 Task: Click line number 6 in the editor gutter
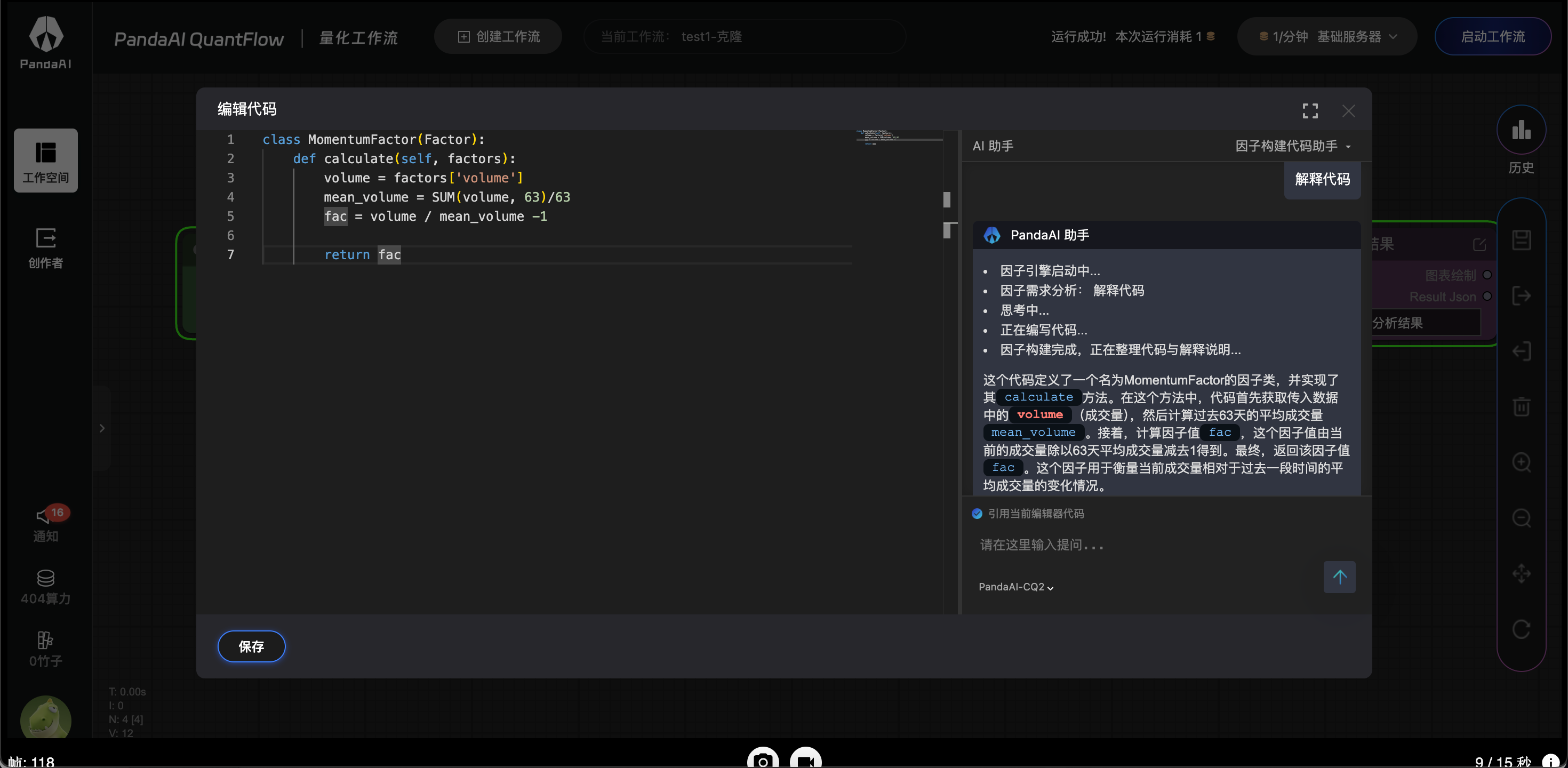(230, 236)
